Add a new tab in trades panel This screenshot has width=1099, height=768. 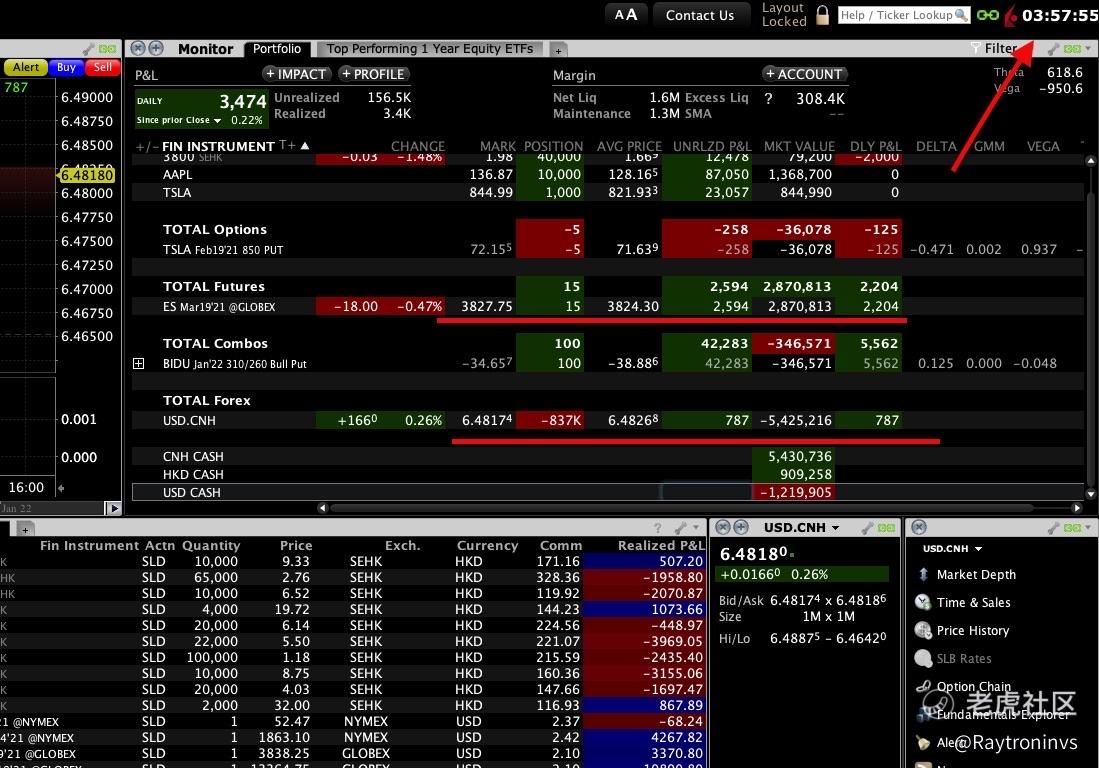pyautogui.click(x=25, y=529)
